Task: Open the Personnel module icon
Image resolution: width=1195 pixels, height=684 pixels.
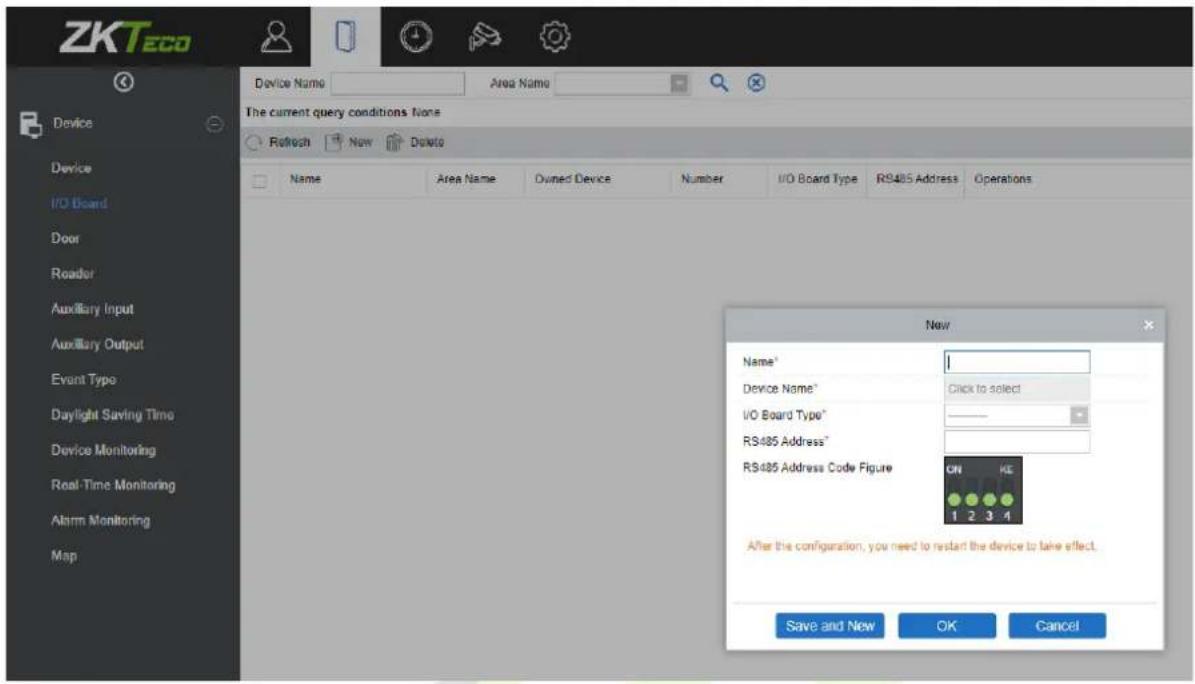Action: pyautogui.click(x=276, y=37)
